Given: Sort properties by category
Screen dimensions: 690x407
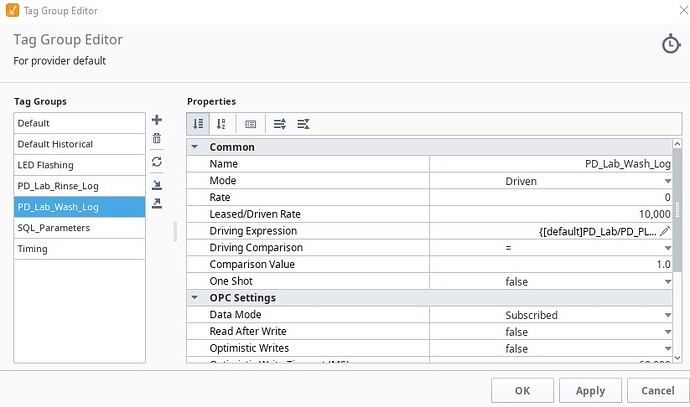Looking at the screenshot, I should click(198, 124).
